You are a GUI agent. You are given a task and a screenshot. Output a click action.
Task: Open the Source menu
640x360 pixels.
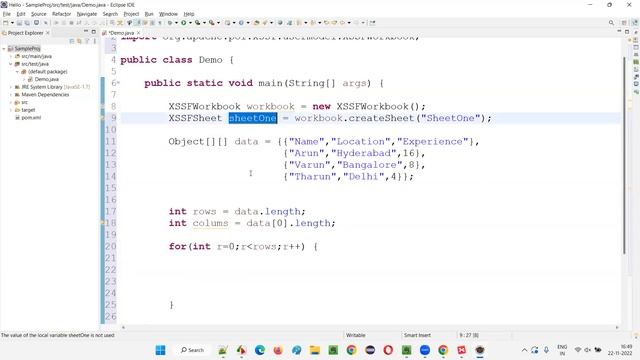tap(39, 14)
